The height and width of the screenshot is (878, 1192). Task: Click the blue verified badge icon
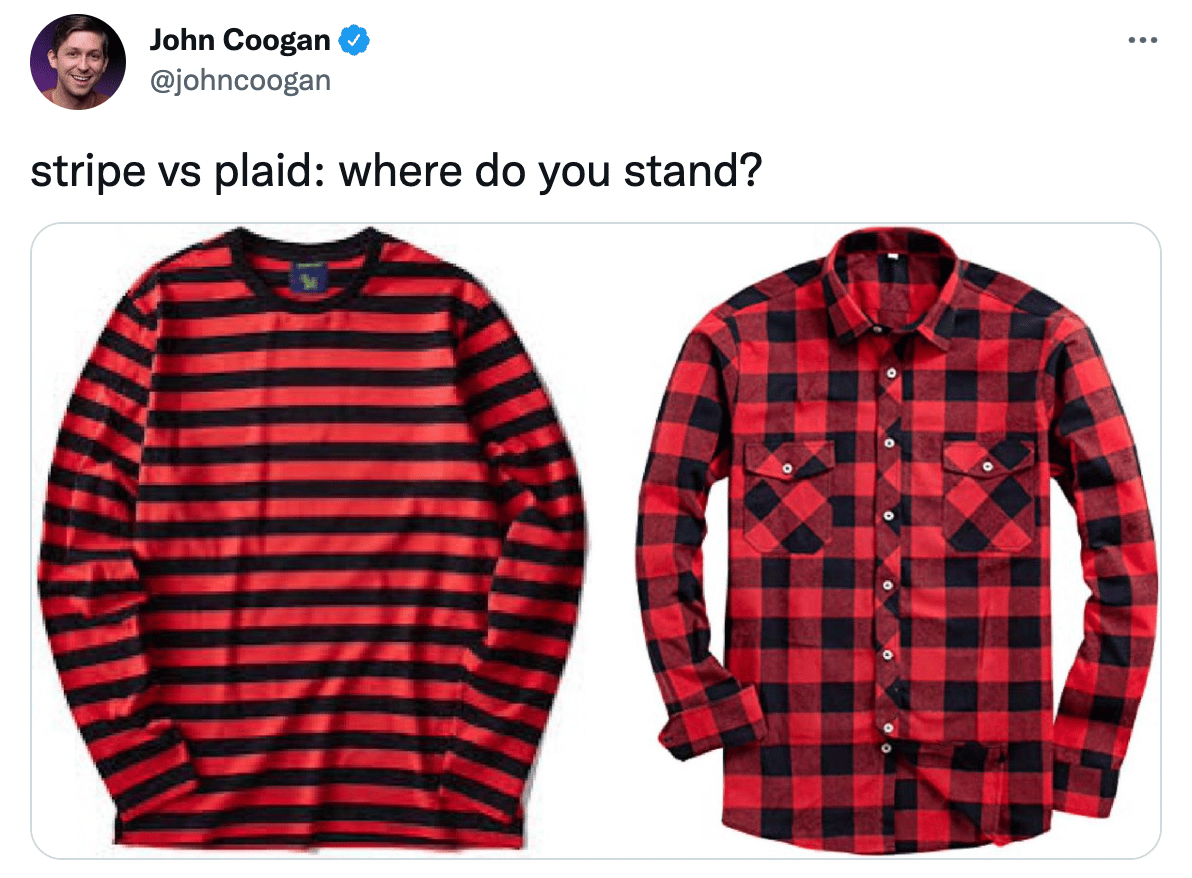(353, 40)
